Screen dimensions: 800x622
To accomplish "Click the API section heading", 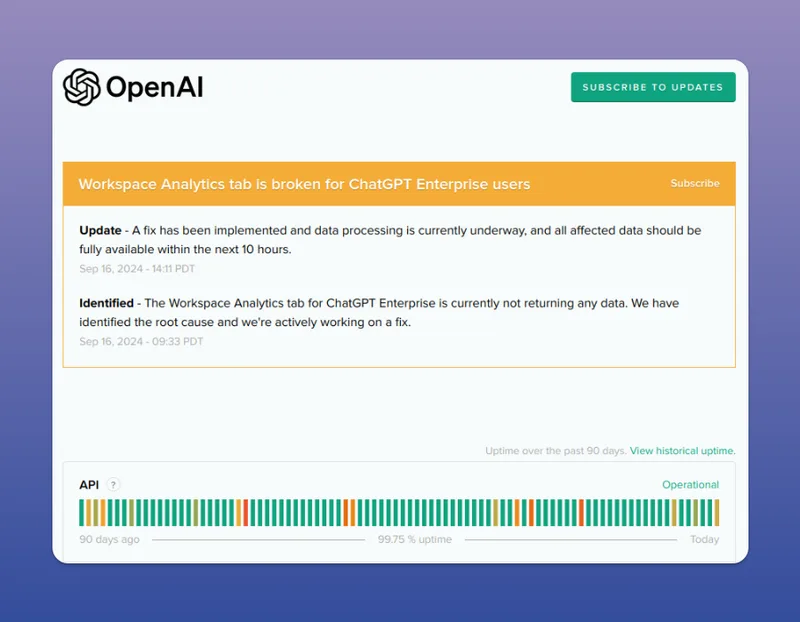I will coord(88,484).
